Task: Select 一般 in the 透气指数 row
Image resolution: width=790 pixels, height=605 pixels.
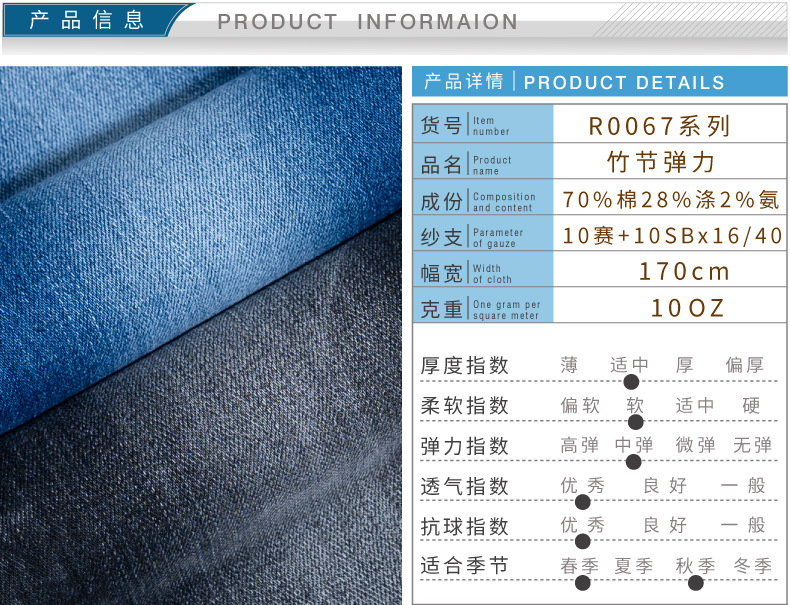Action: point(743,486)
